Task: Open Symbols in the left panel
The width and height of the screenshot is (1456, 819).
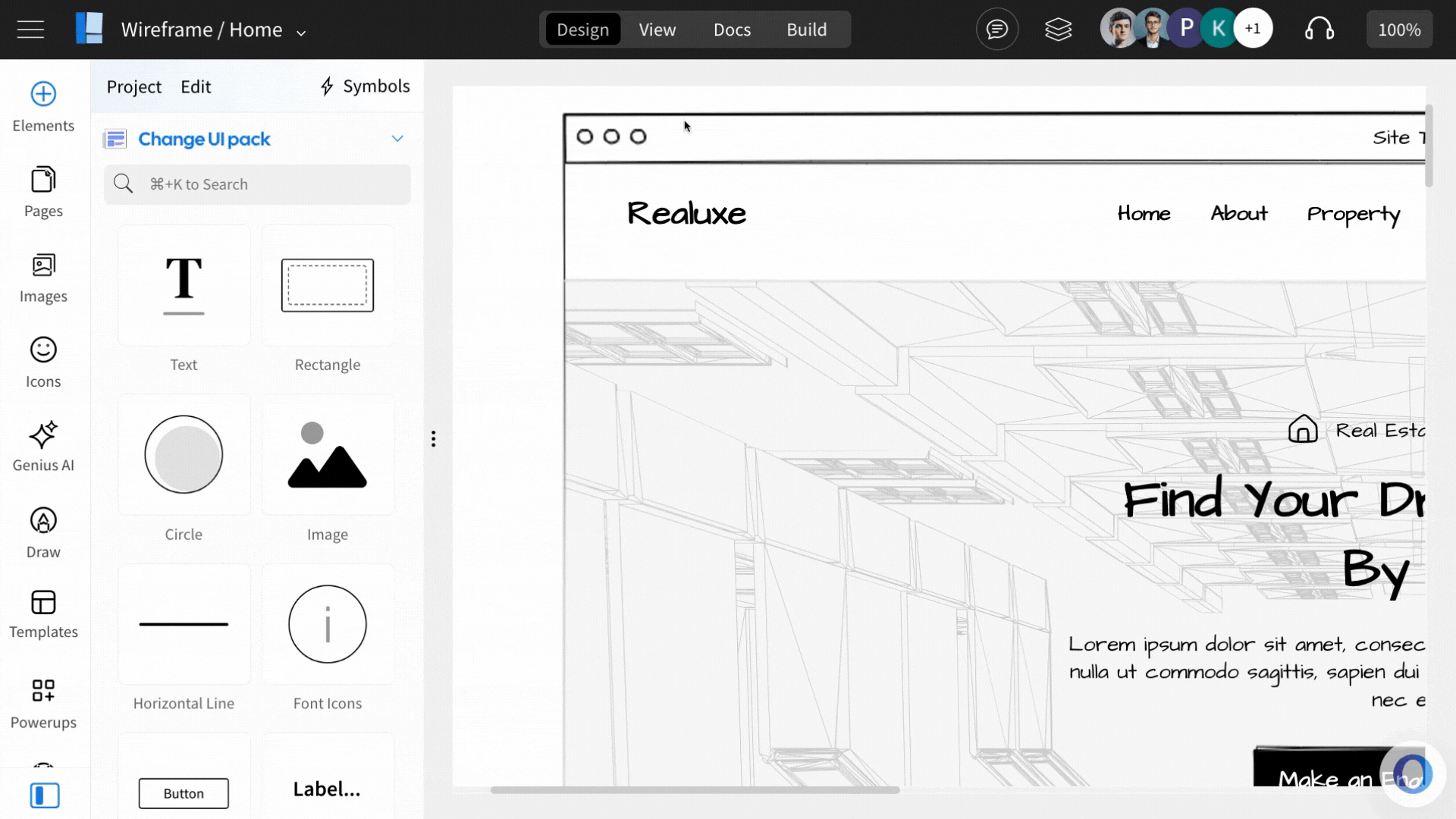Action: 364,86
